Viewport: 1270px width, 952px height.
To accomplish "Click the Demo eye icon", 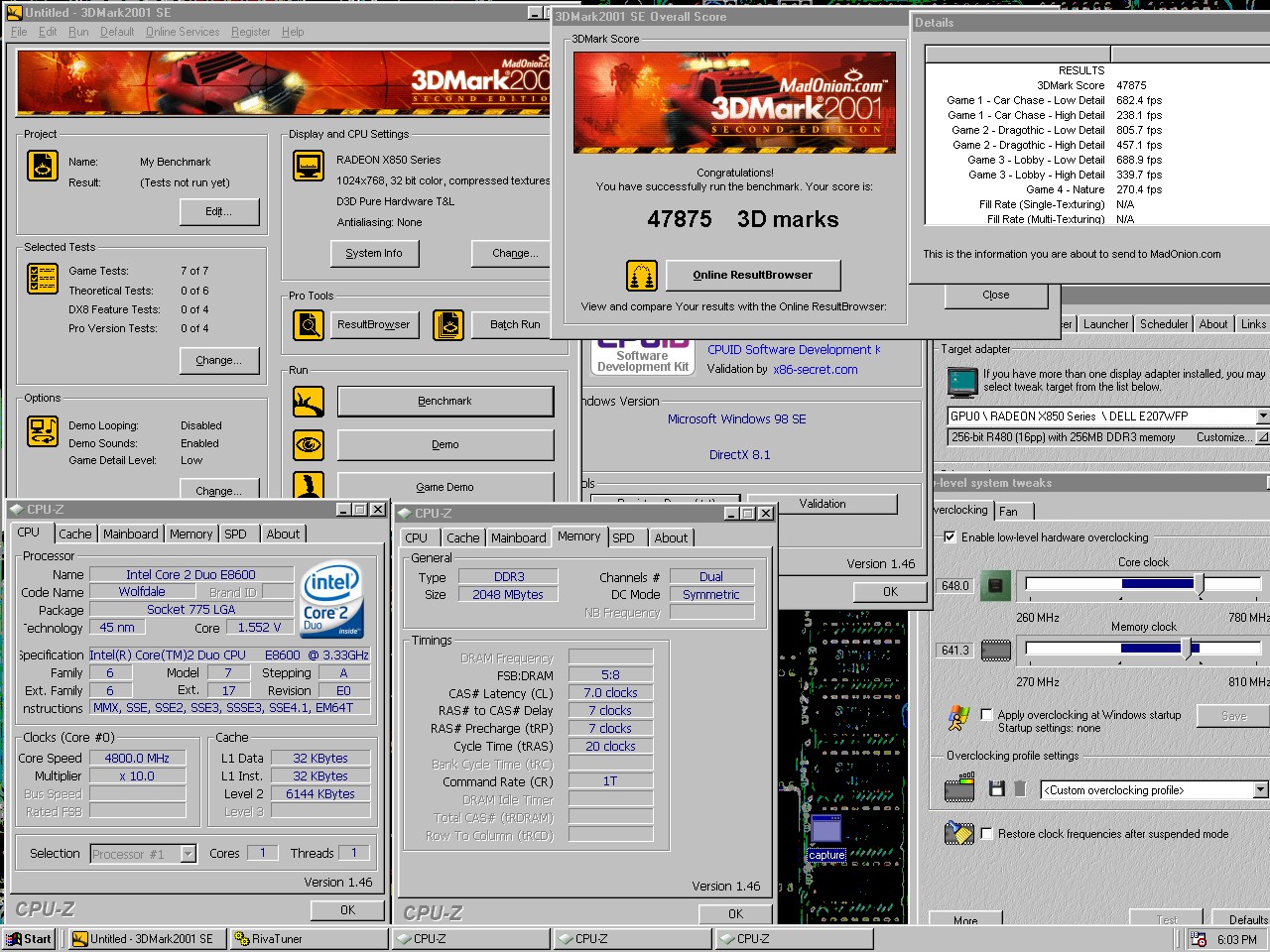I will [309, 444].
